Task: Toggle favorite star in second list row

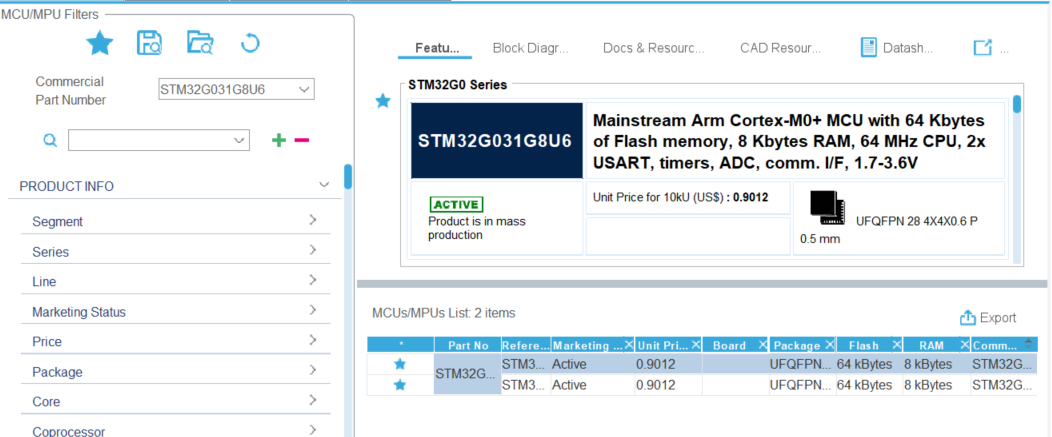Action: [400, 385]
